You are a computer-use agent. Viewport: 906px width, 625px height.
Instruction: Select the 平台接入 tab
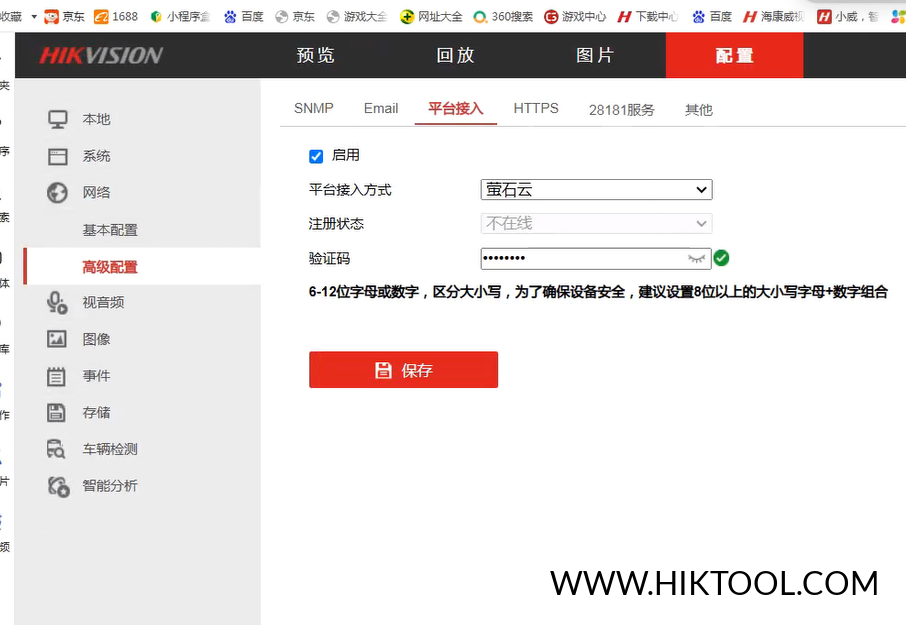(455, 109)
